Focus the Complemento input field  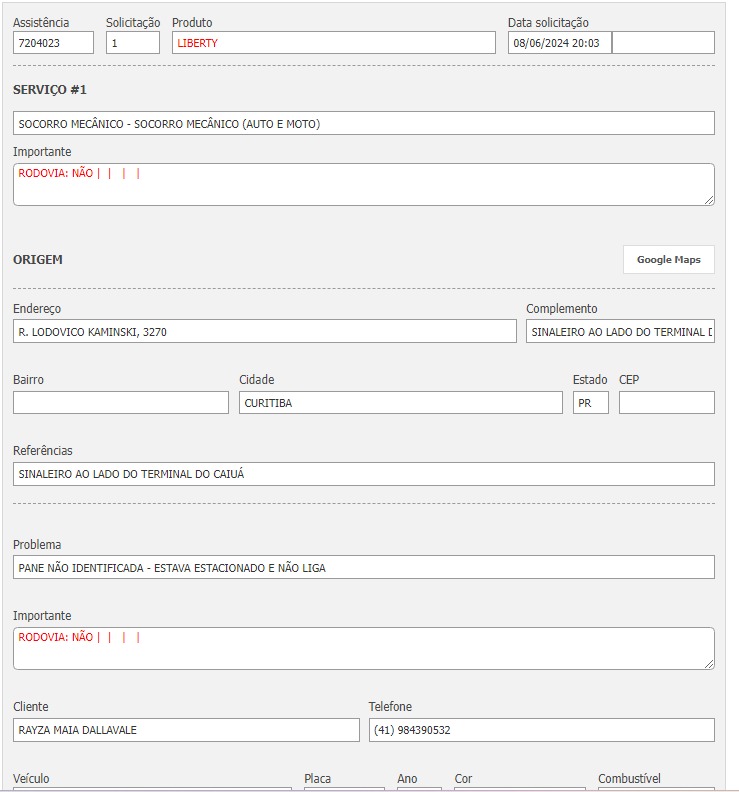[620, 331]
